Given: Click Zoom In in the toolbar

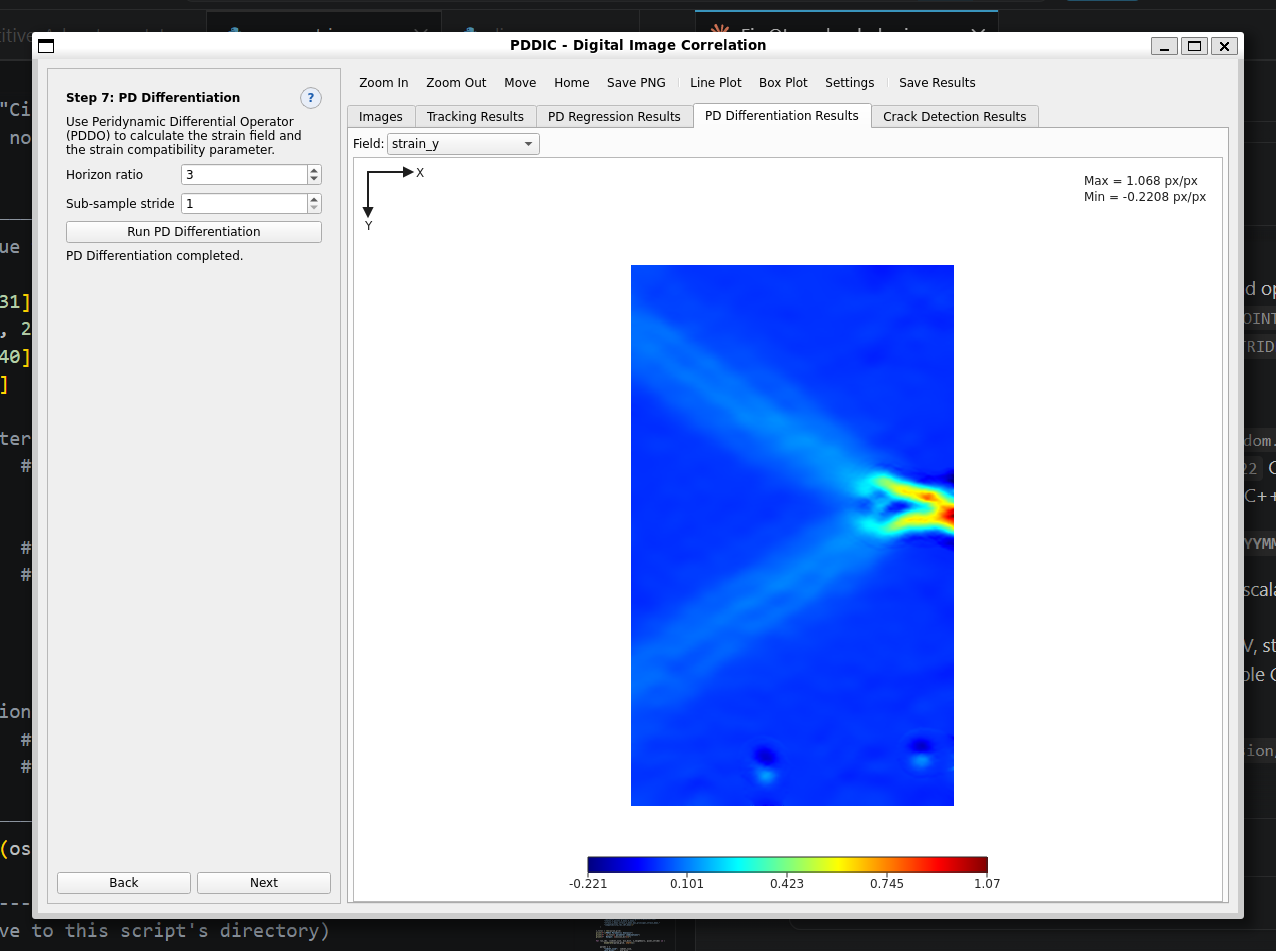Looking at the screenshot, I should pyautogui.click(x=384, y=83).
